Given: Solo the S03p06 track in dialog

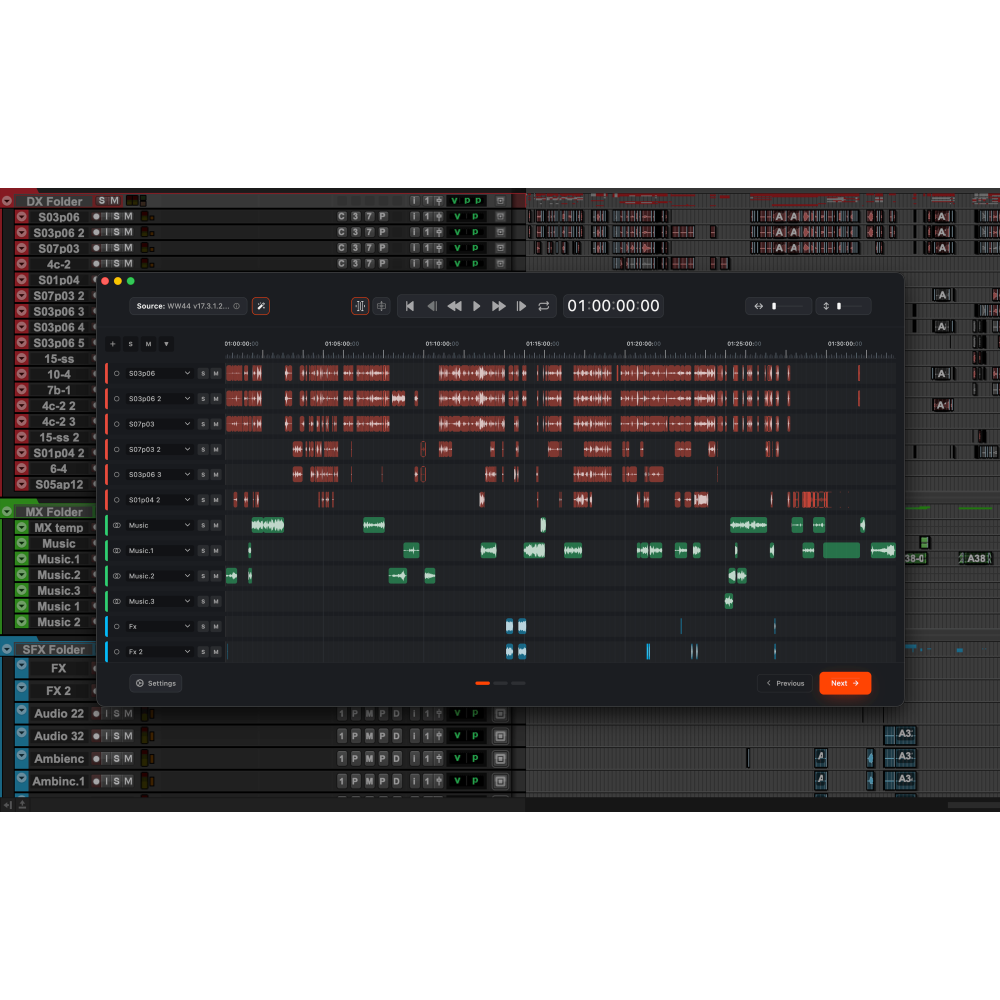Looking at the screenshot, I should [x=203, y=373].
